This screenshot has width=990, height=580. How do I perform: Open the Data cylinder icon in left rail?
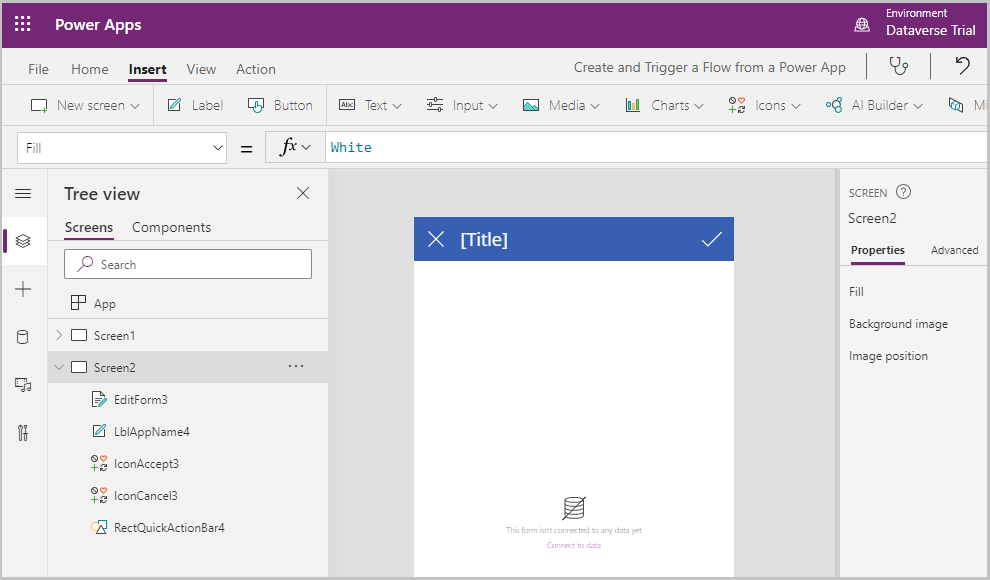23,337
